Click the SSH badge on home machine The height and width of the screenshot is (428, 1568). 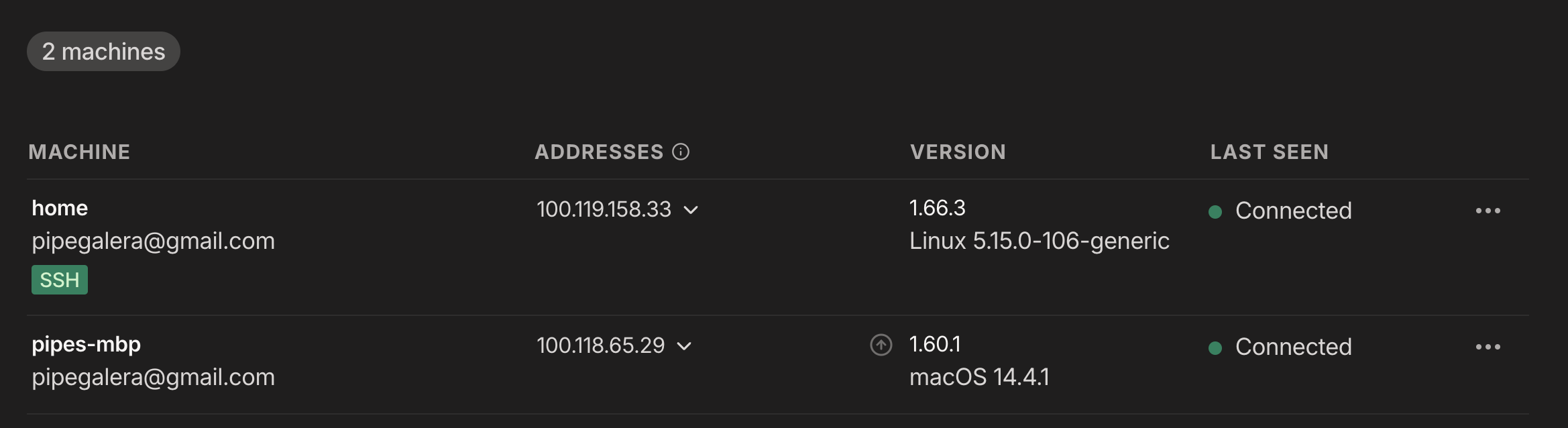tap(60, 280)
